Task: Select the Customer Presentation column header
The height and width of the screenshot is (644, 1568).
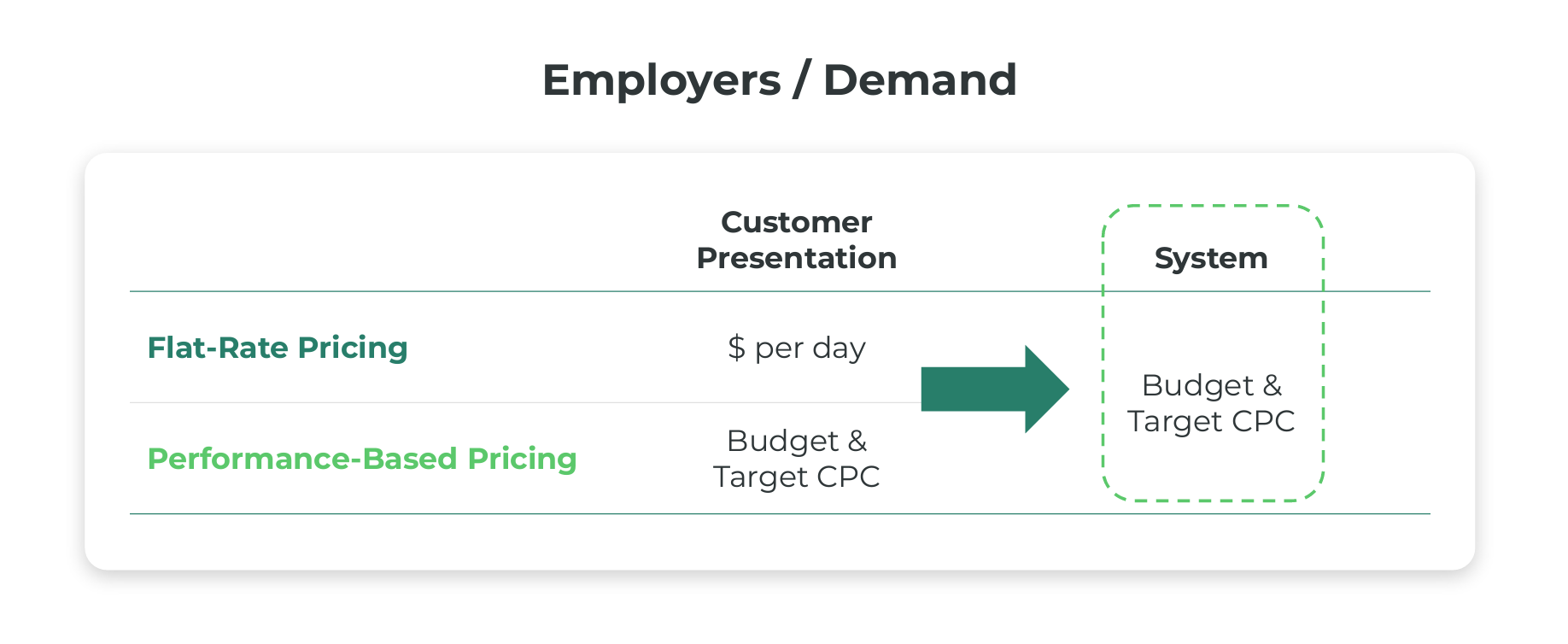Action: click(796, 240)
